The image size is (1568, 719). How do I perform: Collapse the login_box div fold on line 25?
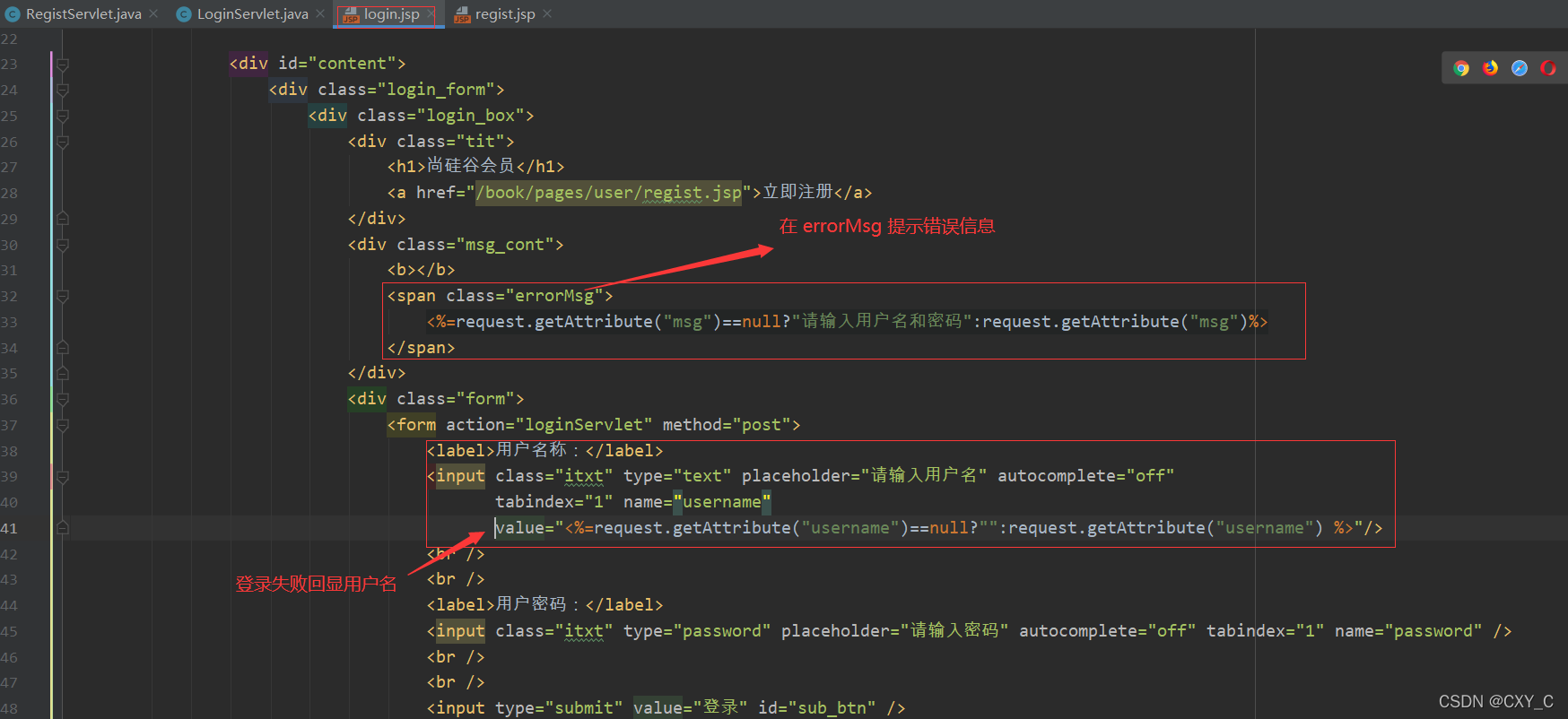pyautogui.click(x=63, y=117)
